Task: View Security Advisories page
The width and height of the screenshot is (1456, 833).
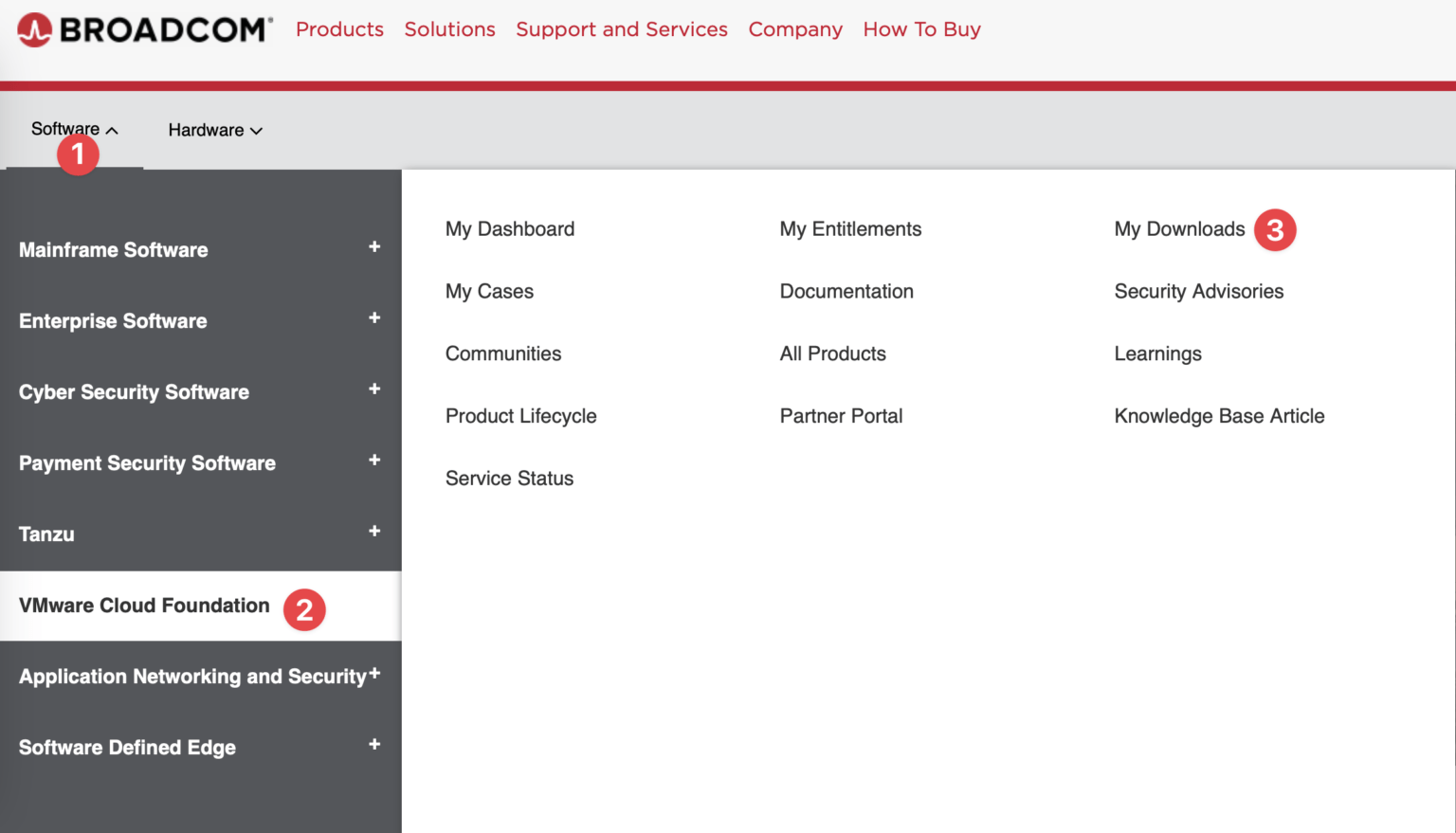Action: pyautogui.click(x=1198, y=292)
